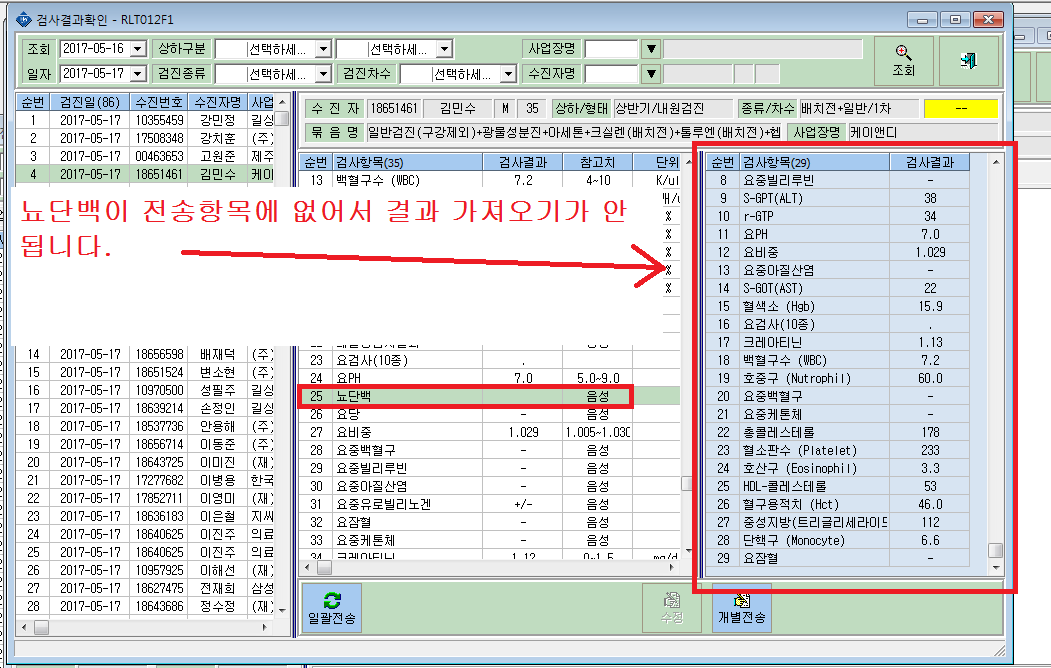Open the 수진자명 black arrow dropdown
1051x668 pixels.
click(x=651, y=74)
